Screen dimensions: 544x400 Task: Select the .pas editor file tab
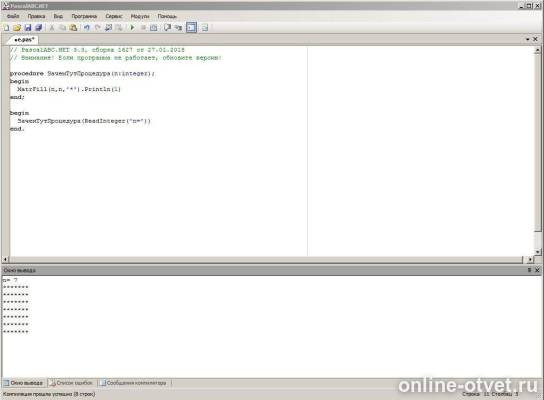click(x=24, y=40)
